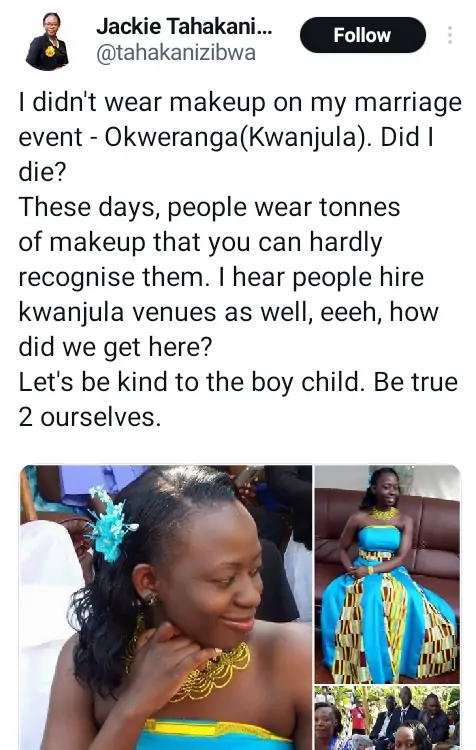Screen dimensions: 476x750
Task: Open the @tahakanizibwa handle link
Action: [x=176, y=54]
